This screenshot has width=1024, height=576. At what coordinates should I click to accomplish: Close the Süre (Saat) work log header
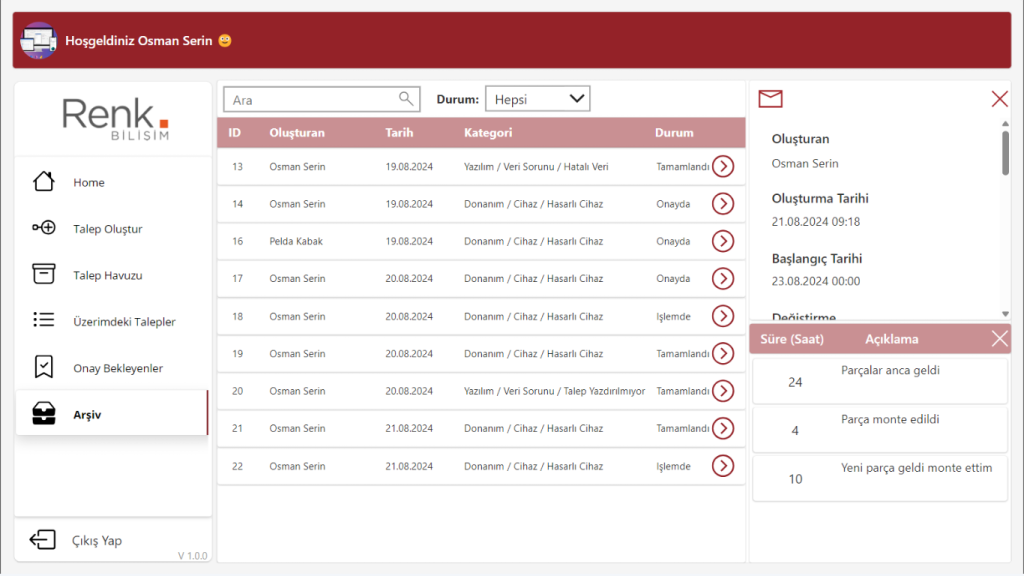(999, 338)
